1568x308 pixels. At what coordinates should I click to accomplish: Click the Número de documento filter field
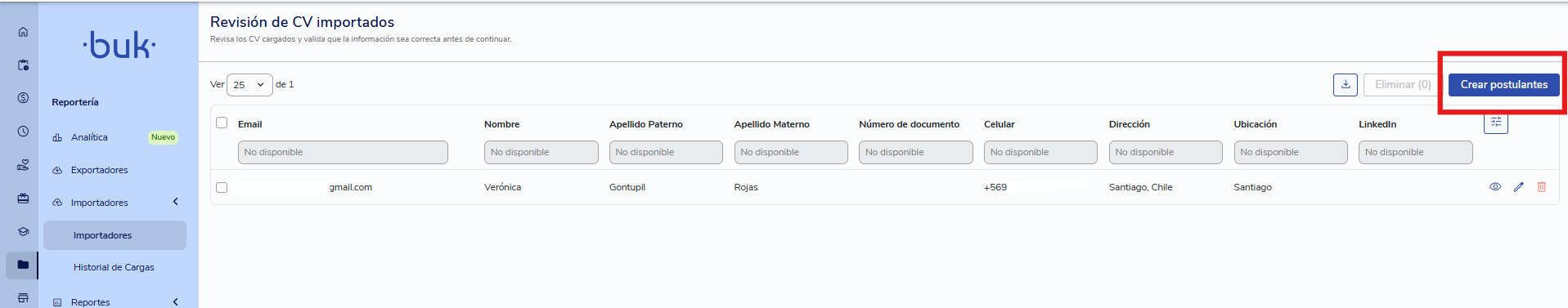pos(916,152)
